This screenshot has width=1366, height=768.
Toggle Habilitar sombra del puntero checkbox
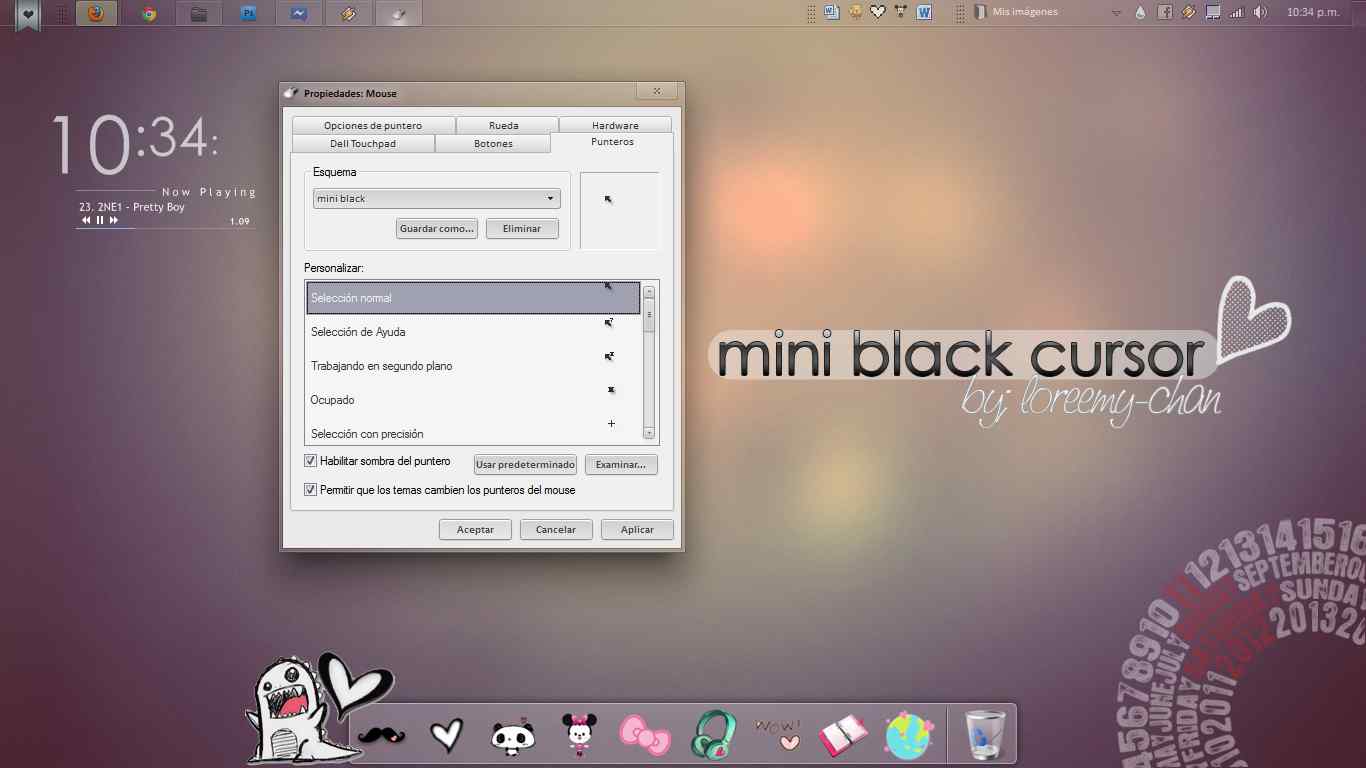pos(310,462)
